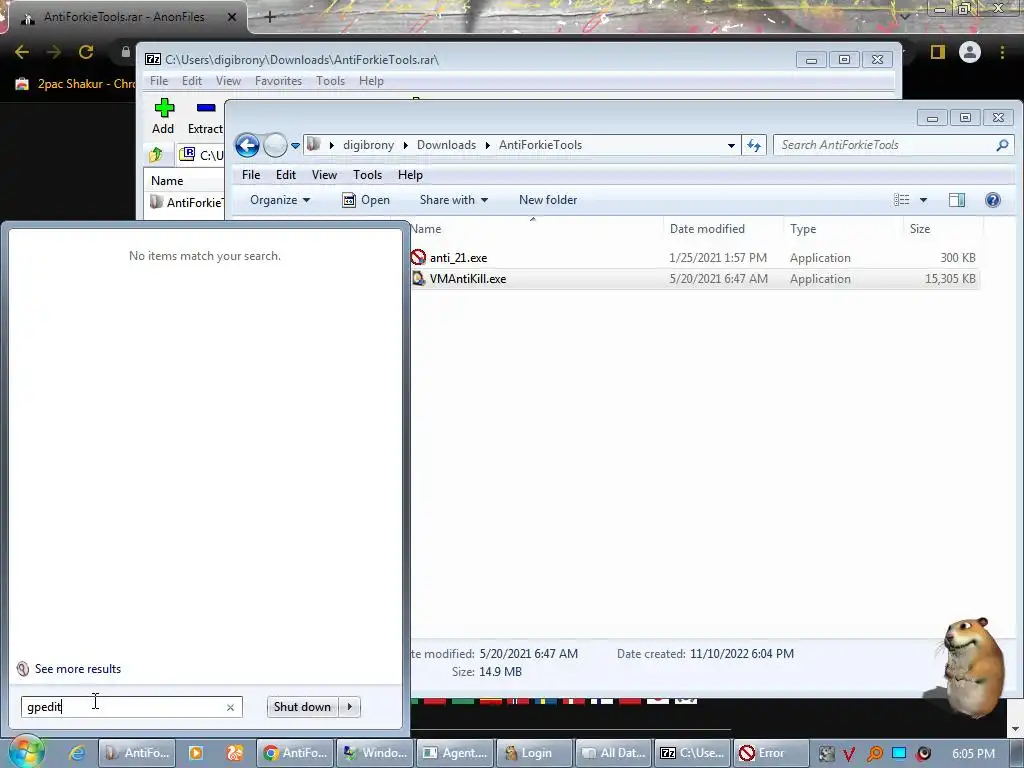Click the Extract icon in 7-Zip toolbar
Screen dimensions: 1024x768
tap(206, 108)
